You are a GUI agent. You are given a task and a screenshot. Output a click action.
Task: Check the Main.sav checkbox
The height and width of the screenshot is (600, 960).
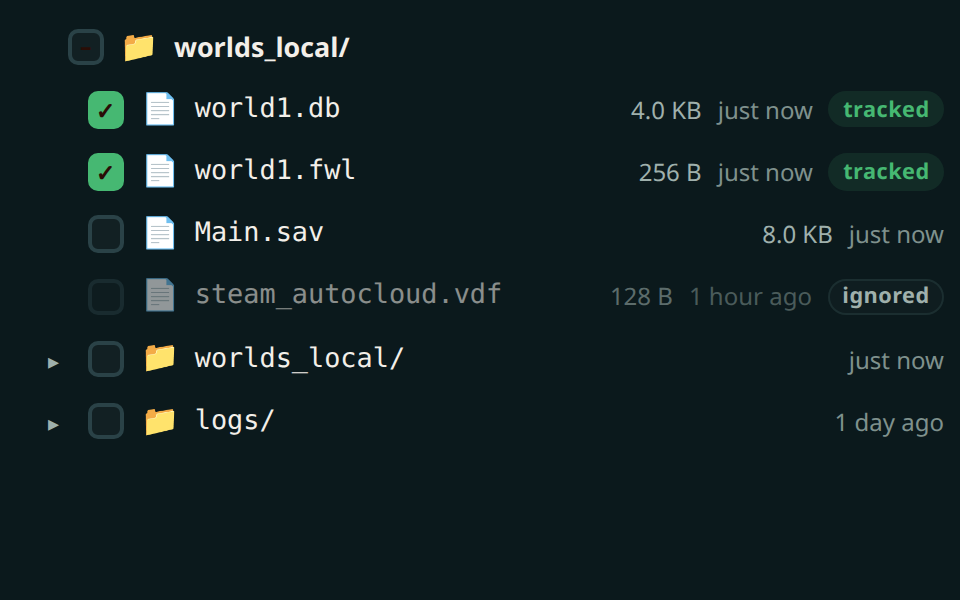[x=106, y=234]
